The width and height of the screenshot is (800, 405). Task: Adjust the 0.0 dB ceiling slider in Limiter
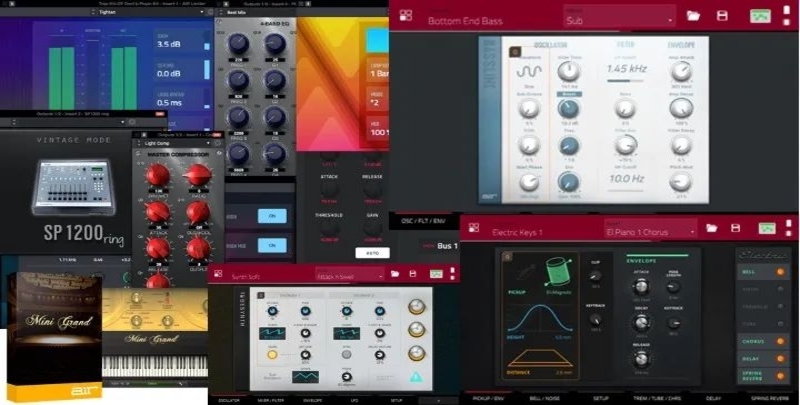207,70
